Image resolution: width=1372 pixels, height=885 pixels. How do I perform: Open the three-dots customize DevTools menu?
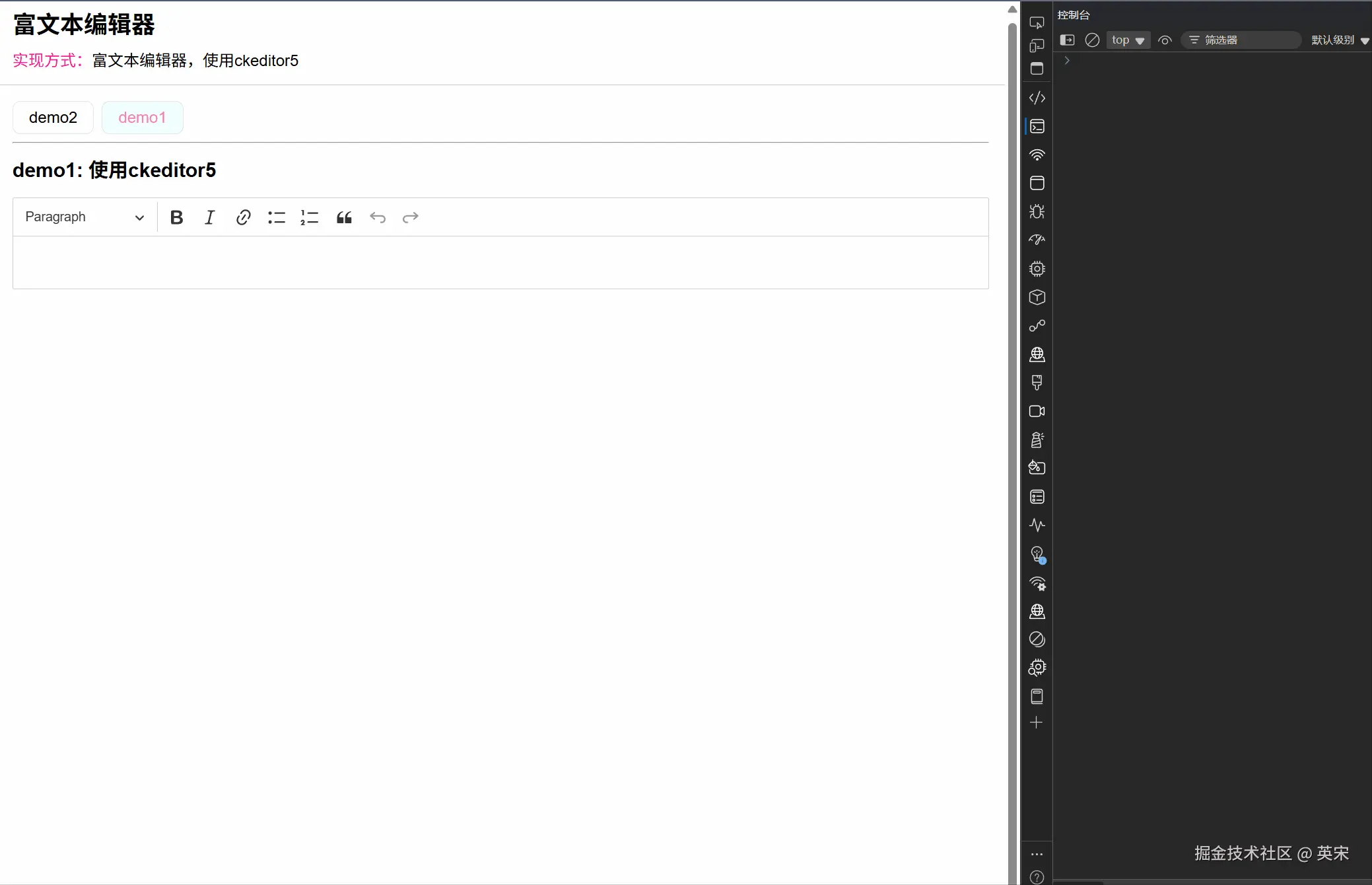coord(1037,854)
